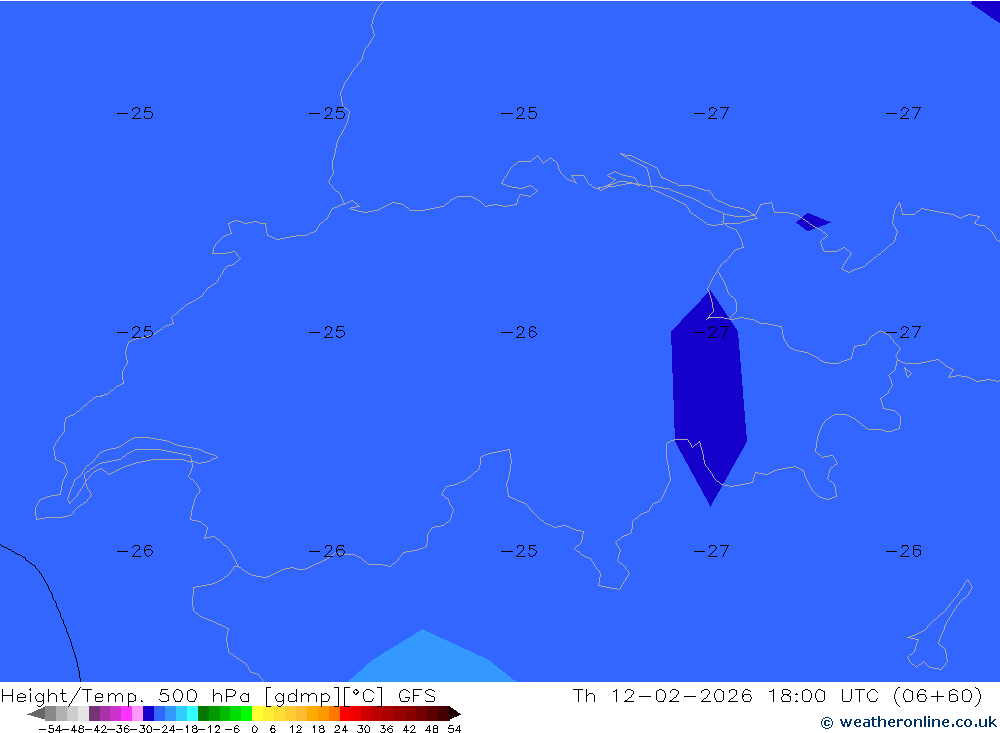Click the '(06+60)' forecast run label
The width and height of the screenshot is (1000, 733).
pos(938,695)
